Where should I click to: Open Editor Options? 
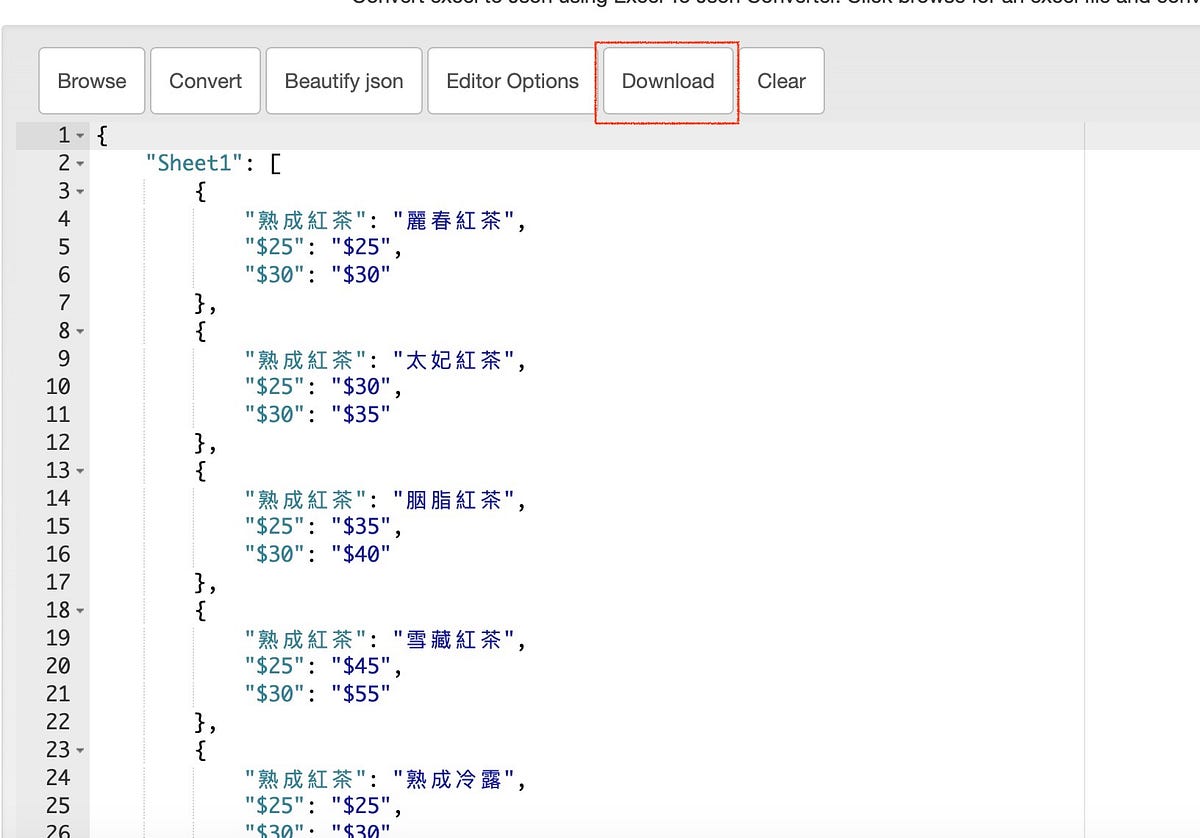(511, 81)
